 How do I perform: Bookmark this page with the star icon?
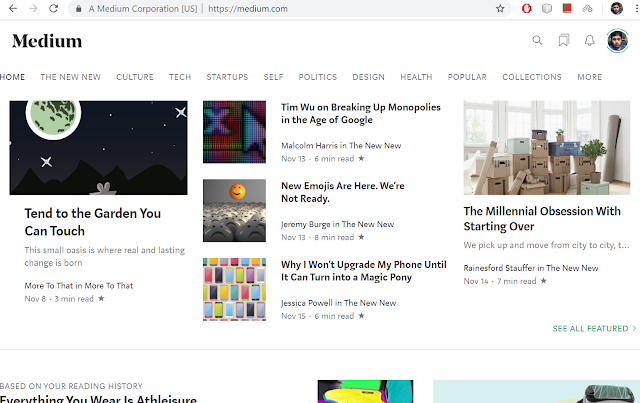pos(500,9)
